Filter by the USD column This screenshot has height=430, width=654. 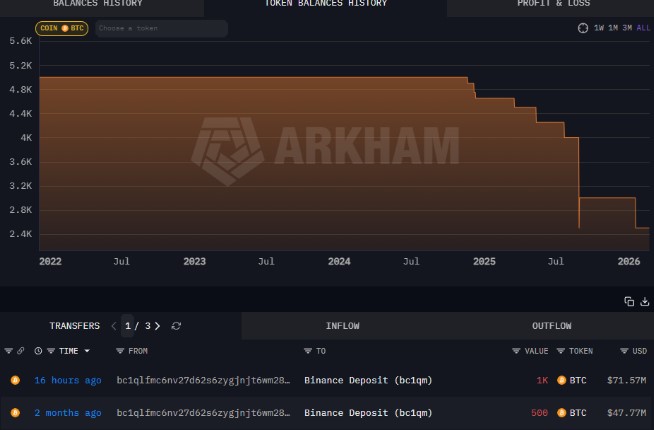point(624,351)
